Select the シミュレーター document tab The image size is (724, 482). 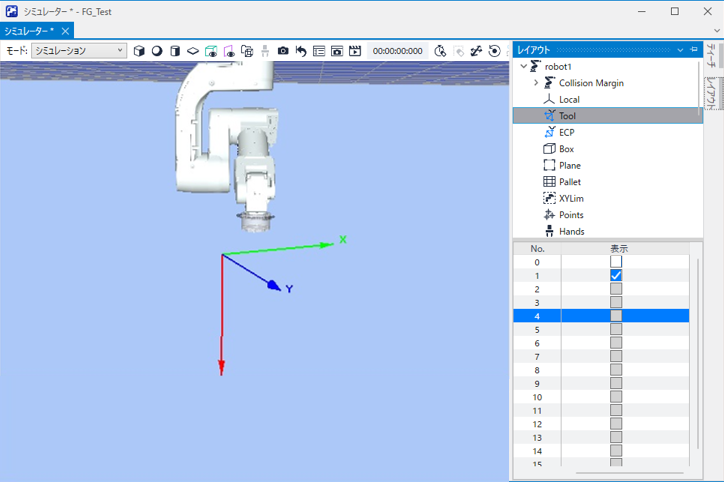[28, 31]
